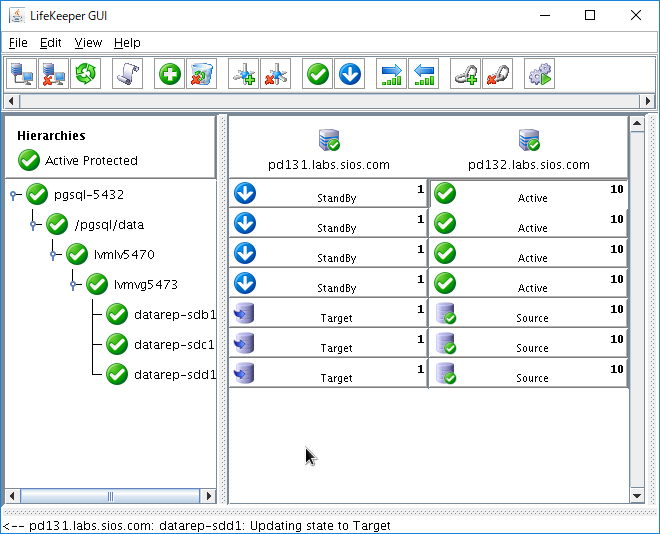Viewport: 660px width, 534px height.
Task: Select the lvmlv5470 resource
Action: coord(124,255)
